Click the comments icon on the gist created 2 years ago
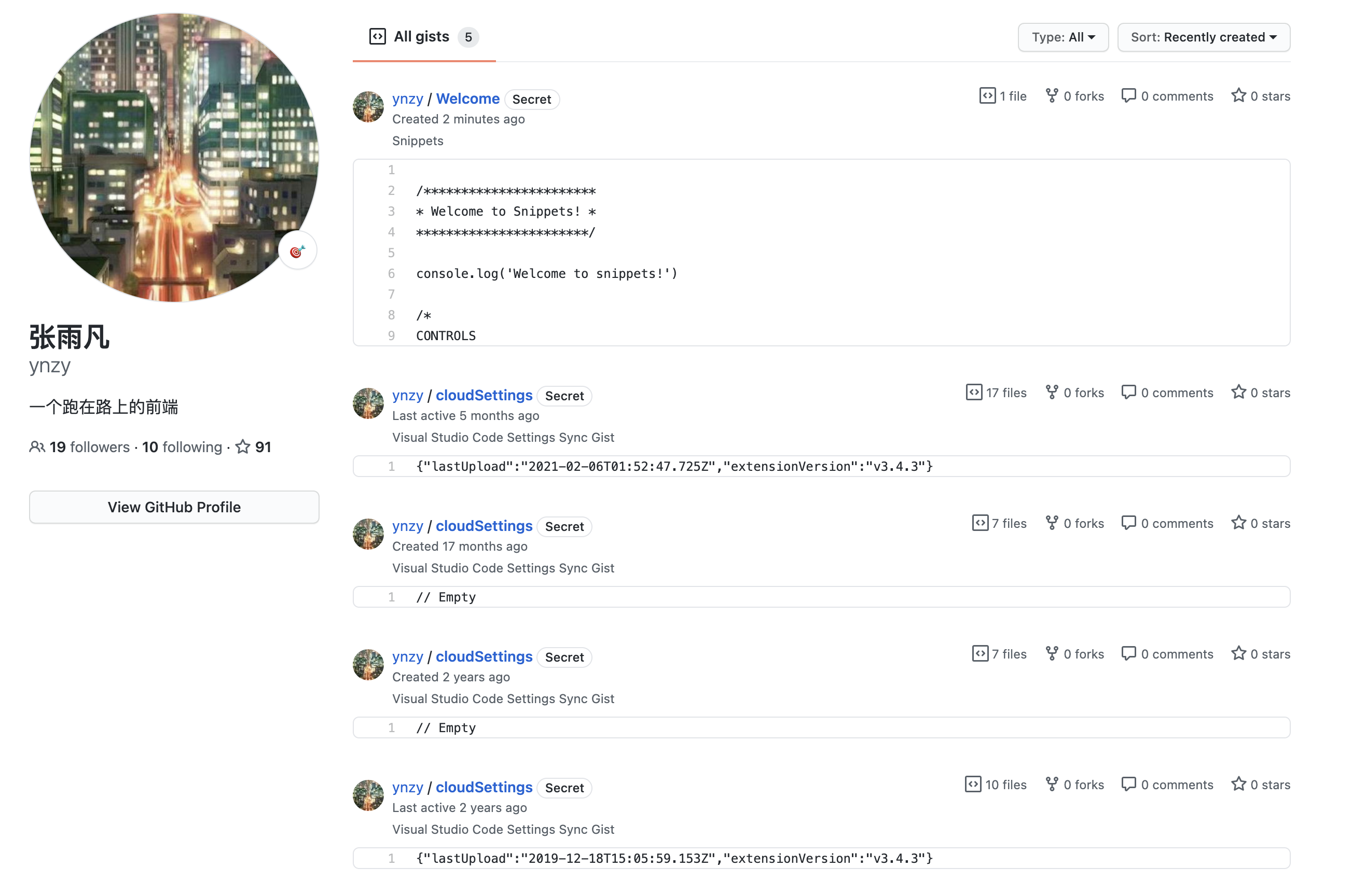The image size is (1352, 896). tap(1128, 653)
